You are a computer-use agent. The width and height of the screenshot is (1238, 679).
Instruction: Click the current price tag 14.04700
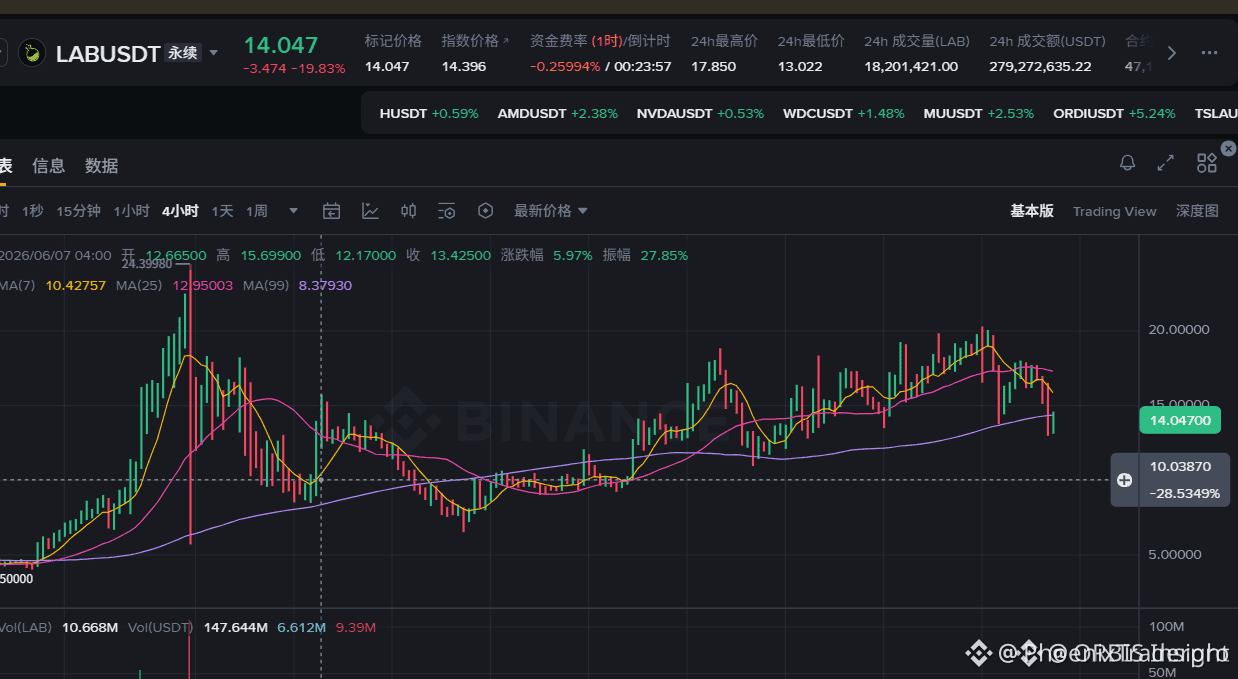click(1180, 421)
